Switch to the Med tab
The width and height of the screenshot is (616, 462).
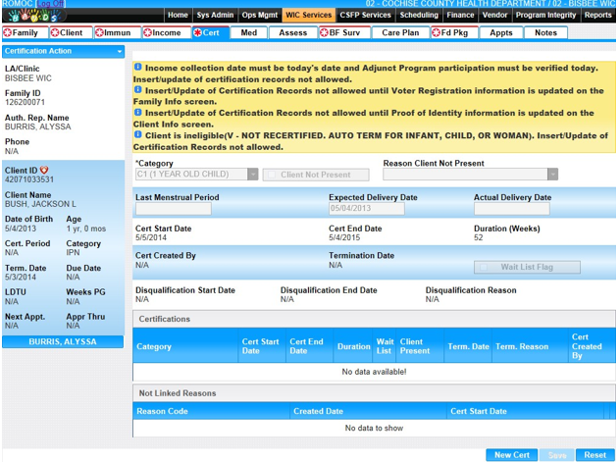(x=249, y=33)
